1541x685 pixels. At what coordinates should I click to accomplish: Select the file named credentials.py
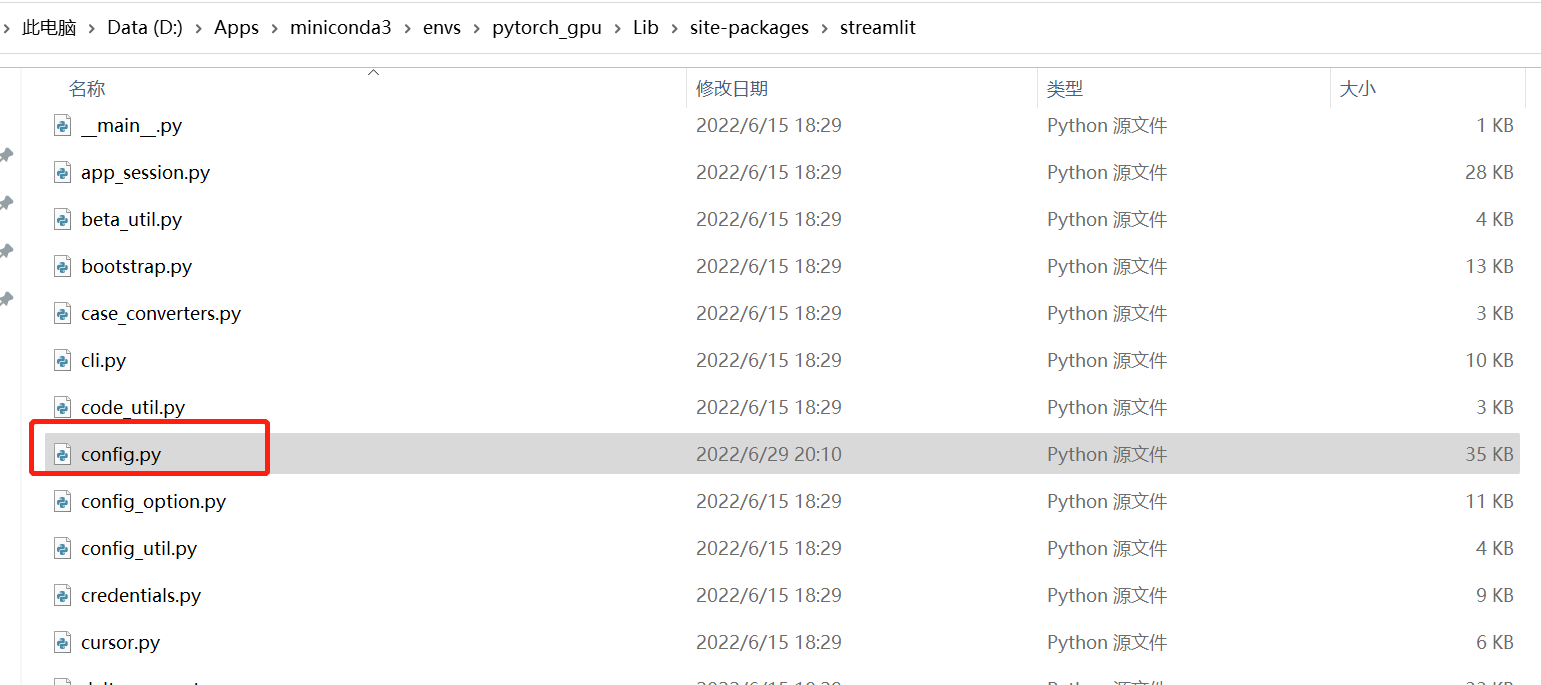point(141,596)
